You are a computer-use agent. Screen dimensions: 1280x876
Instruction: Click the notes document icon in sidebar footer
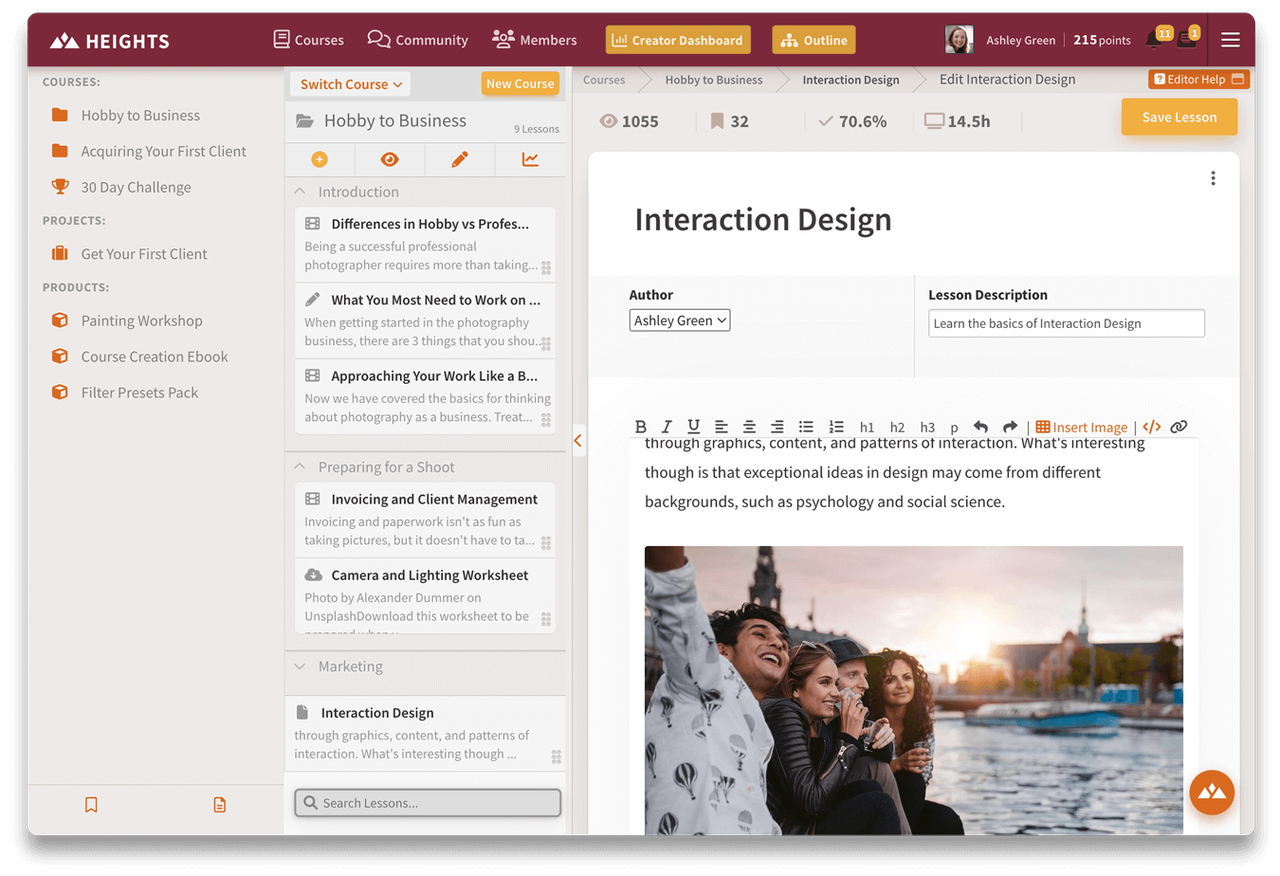[220, 805]
